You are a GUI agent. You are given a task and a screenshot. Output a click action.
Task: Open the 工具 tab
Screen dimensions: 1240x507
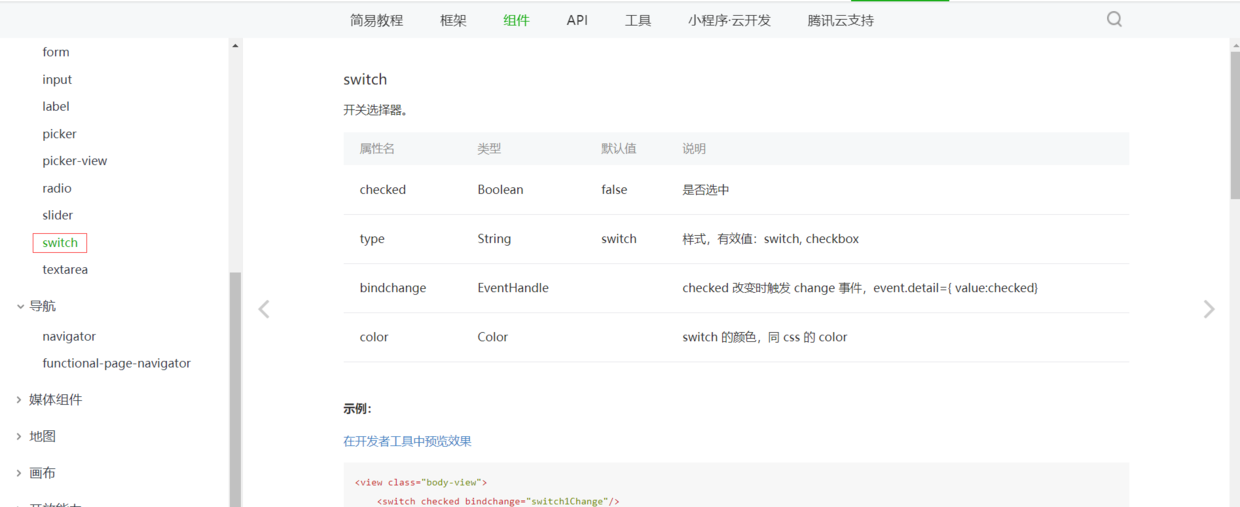pyautogui.click(x=638, y=20)
